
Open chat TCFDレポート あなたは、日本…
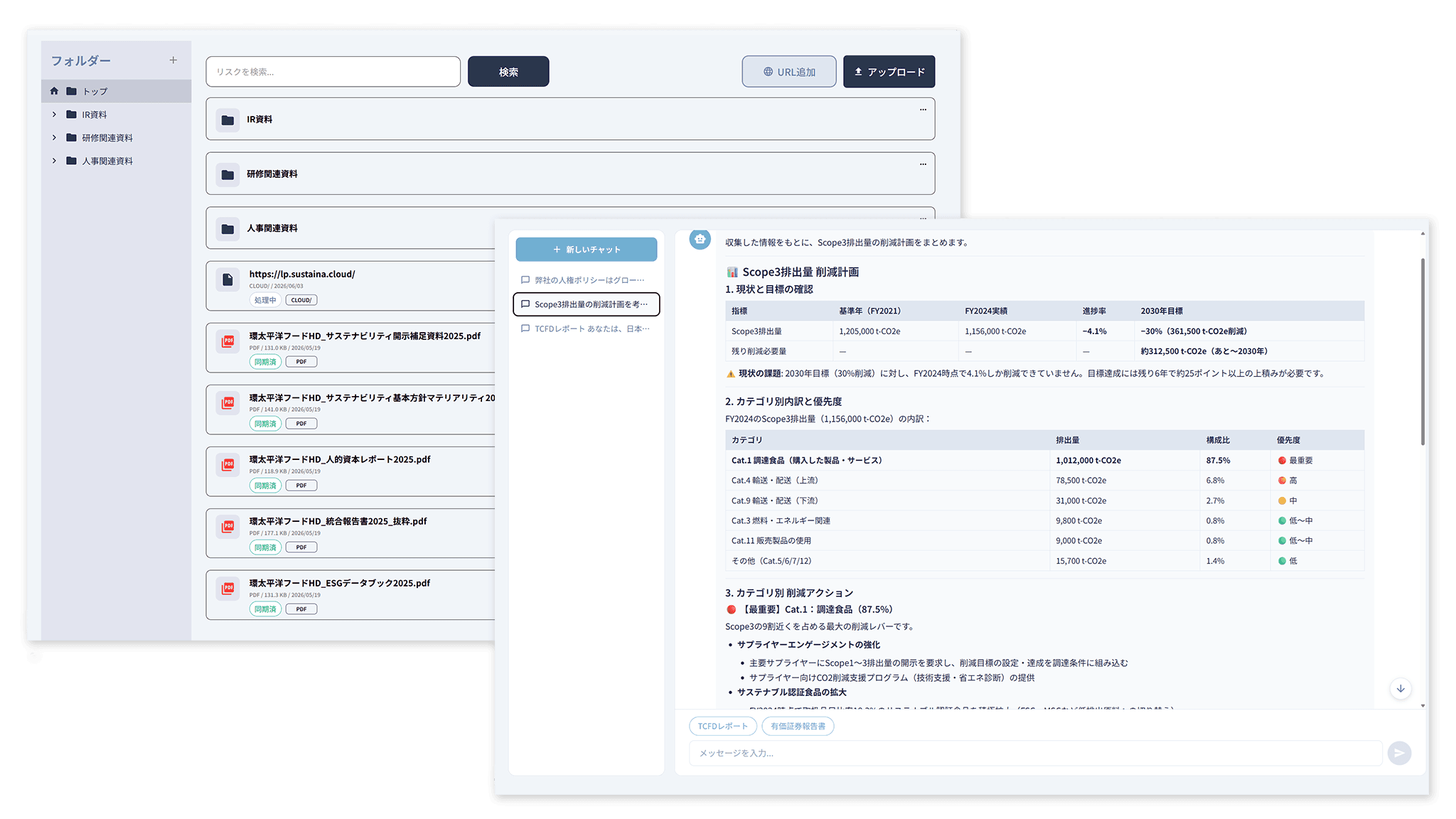[587, 328]
